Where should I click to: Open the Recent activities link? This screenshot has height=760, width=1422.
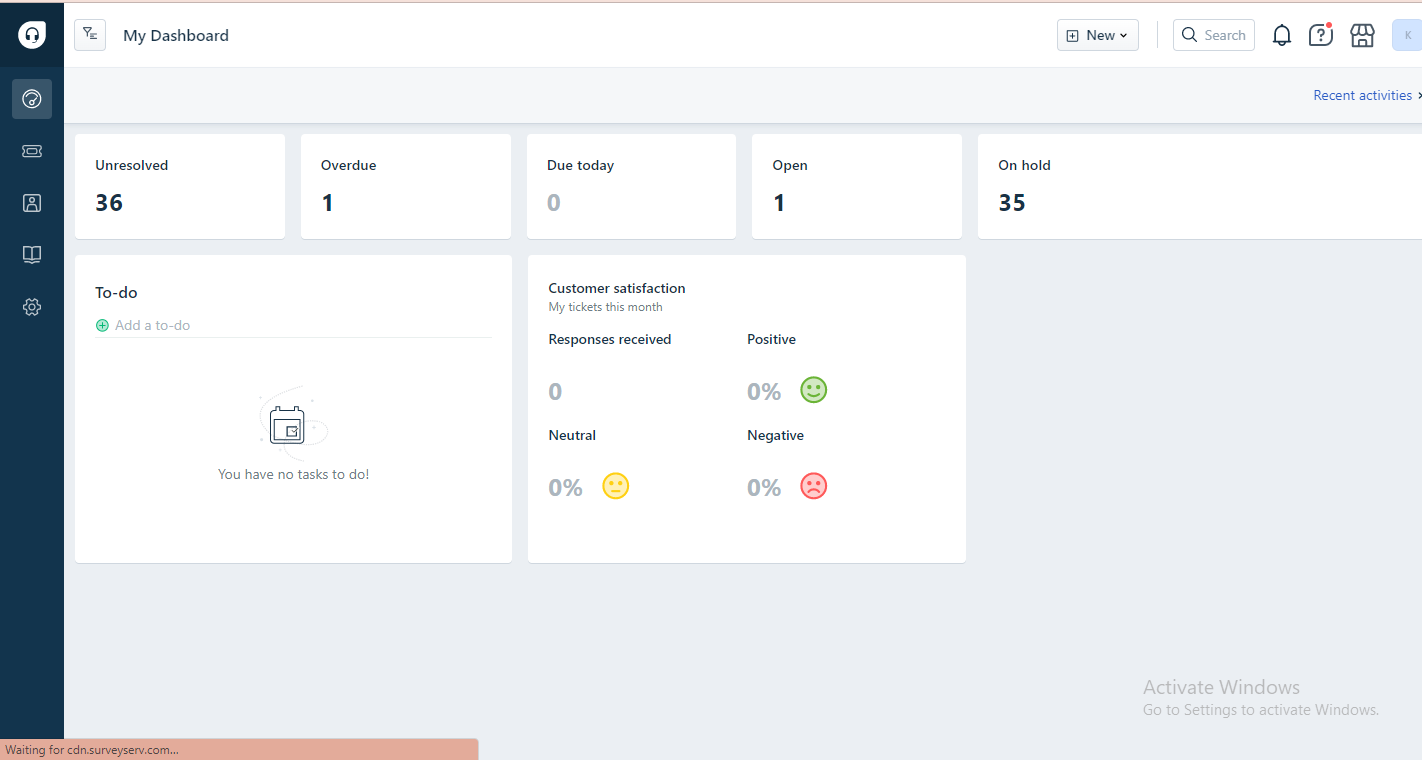pos(1363,95)
